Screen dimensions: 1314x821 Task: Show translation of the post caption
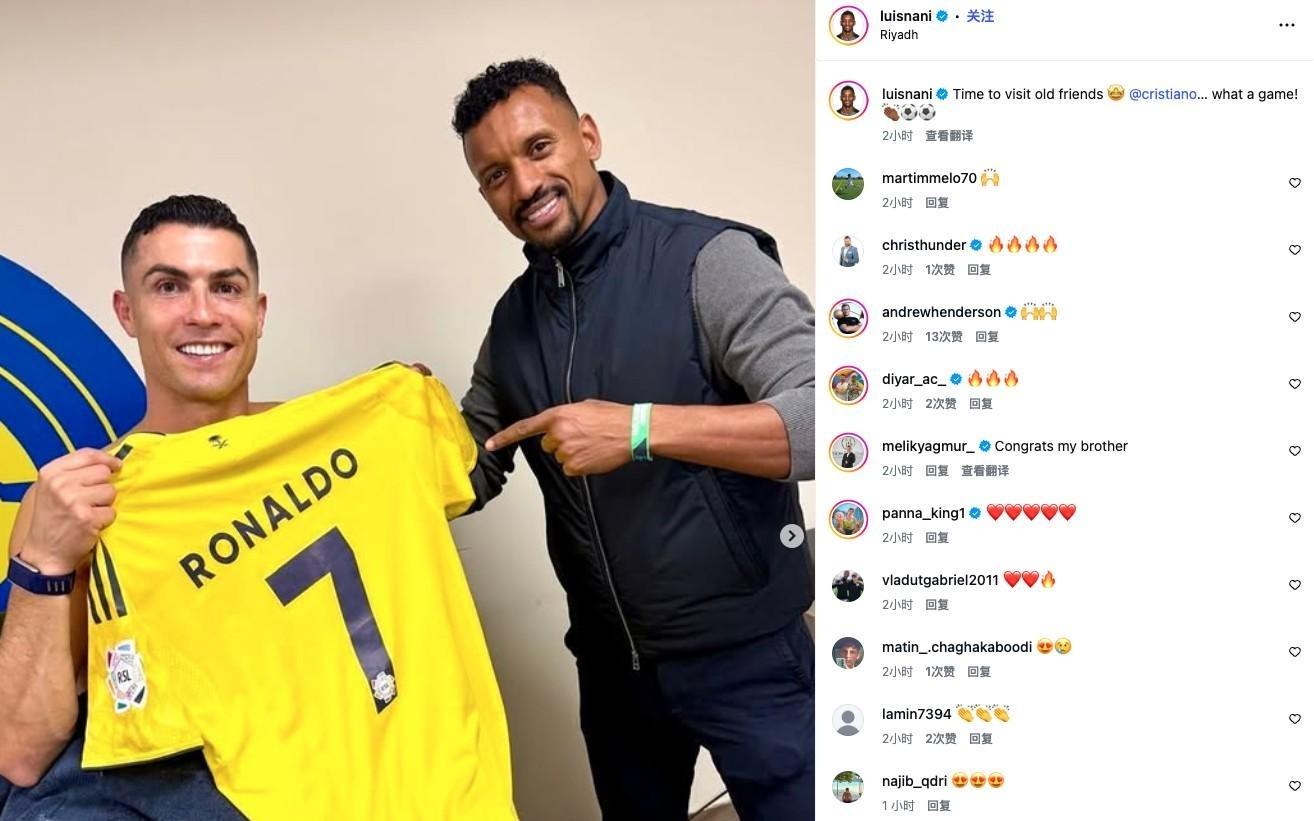[949, 136]
